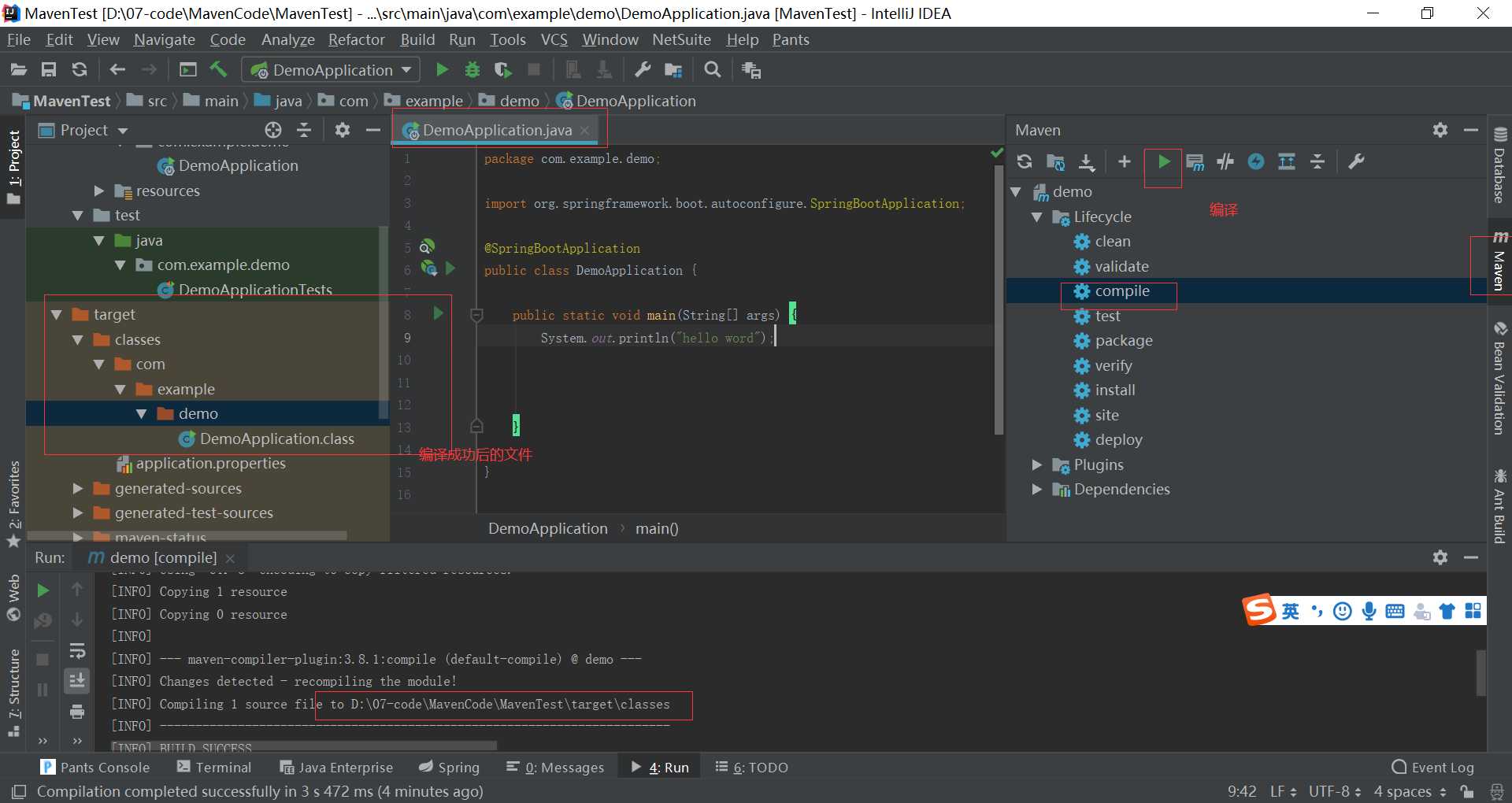Show Maven dependencies diagram
The width and height of the screenshot is (1512, 803).
pos(1287,161)
